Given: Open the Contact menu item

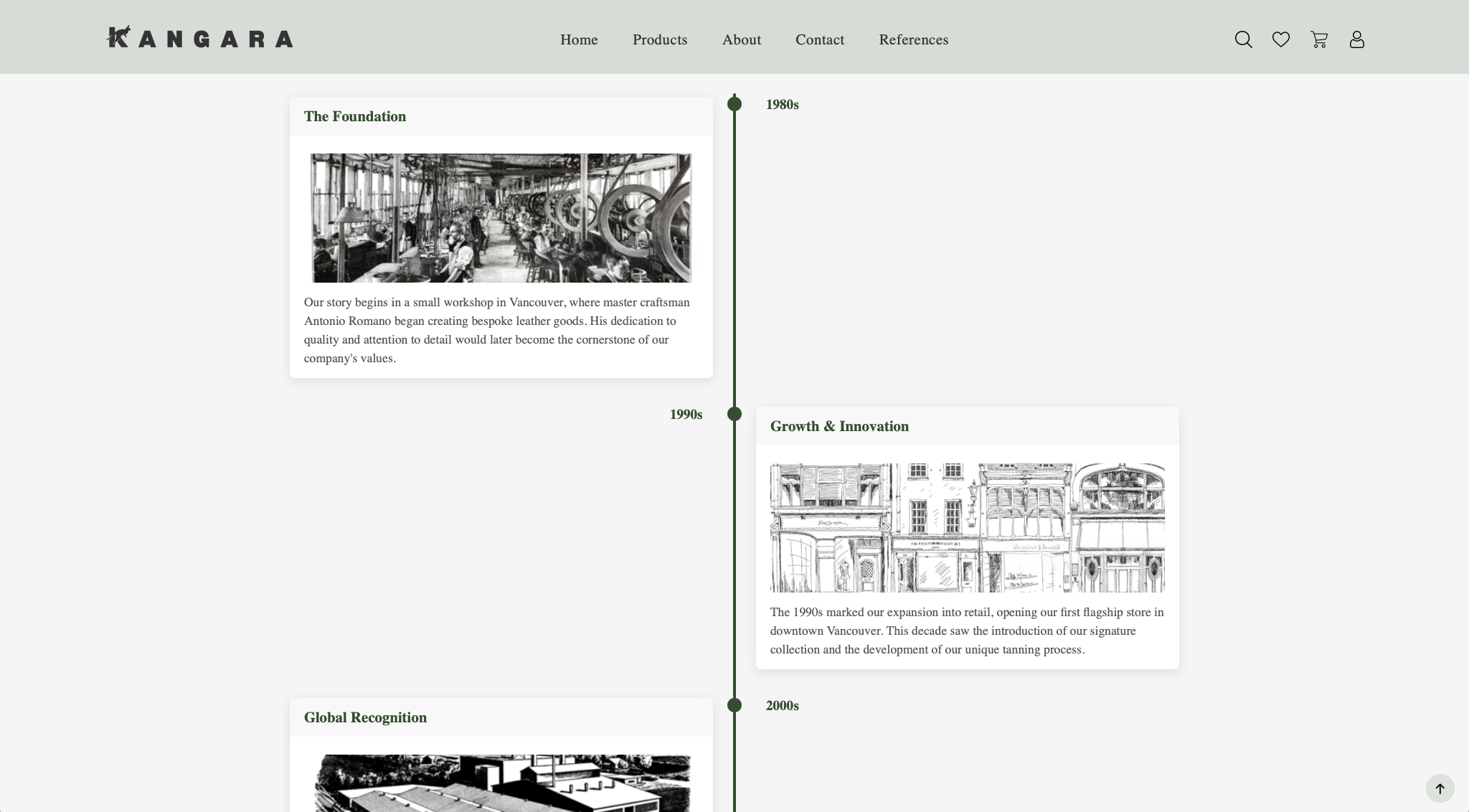Looking at the screenshot, I should (x=820, y=39).
